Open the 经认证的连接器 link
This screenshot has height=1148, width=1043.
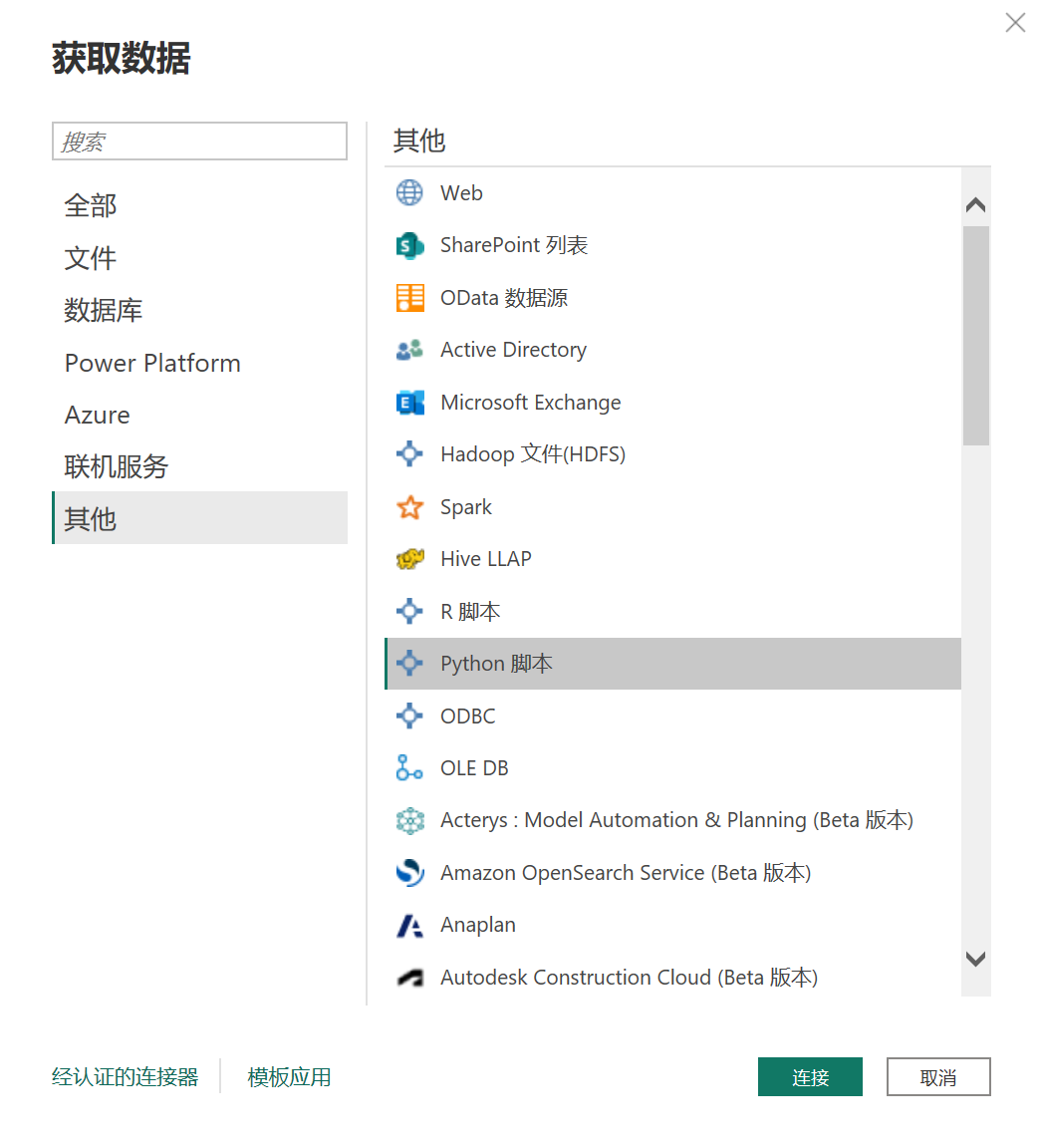124,1076
